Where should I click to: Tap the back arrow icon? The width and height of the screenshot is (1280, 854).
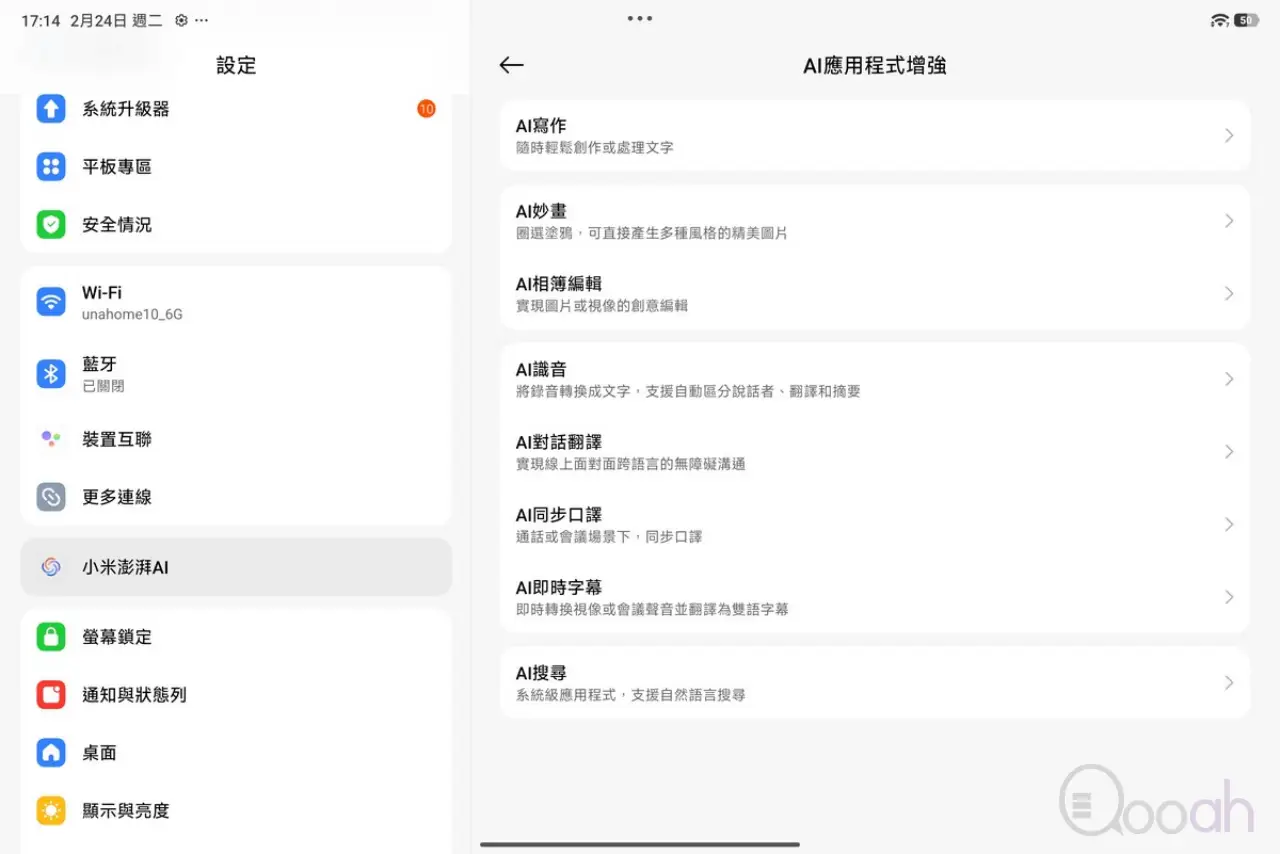[511, 65]
